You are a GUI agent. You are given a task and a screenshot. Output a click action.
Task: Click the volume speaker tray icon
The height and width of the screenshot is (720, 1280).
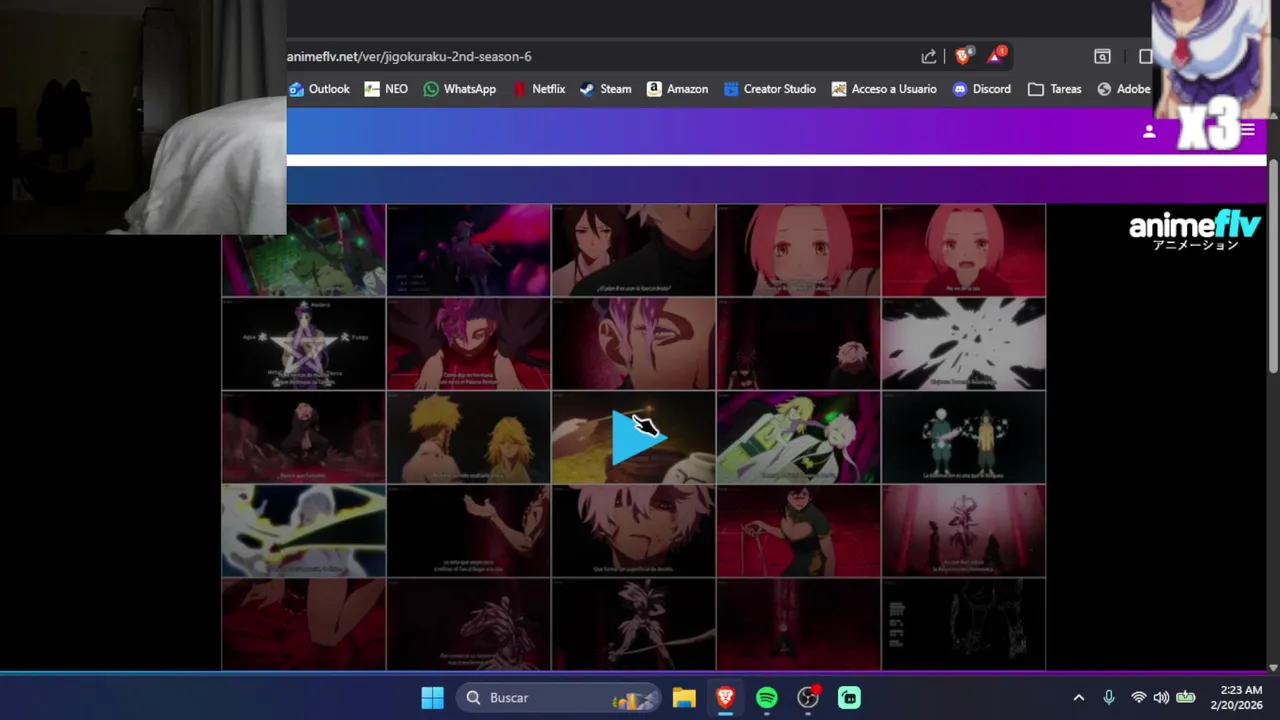[x=1161, y=698]
